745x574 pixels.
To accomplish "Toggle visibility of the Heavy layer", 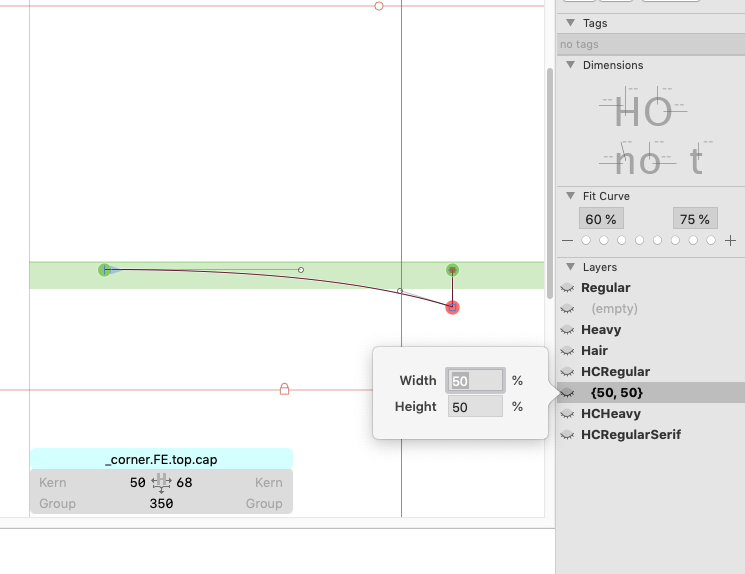I will point(568,330).
